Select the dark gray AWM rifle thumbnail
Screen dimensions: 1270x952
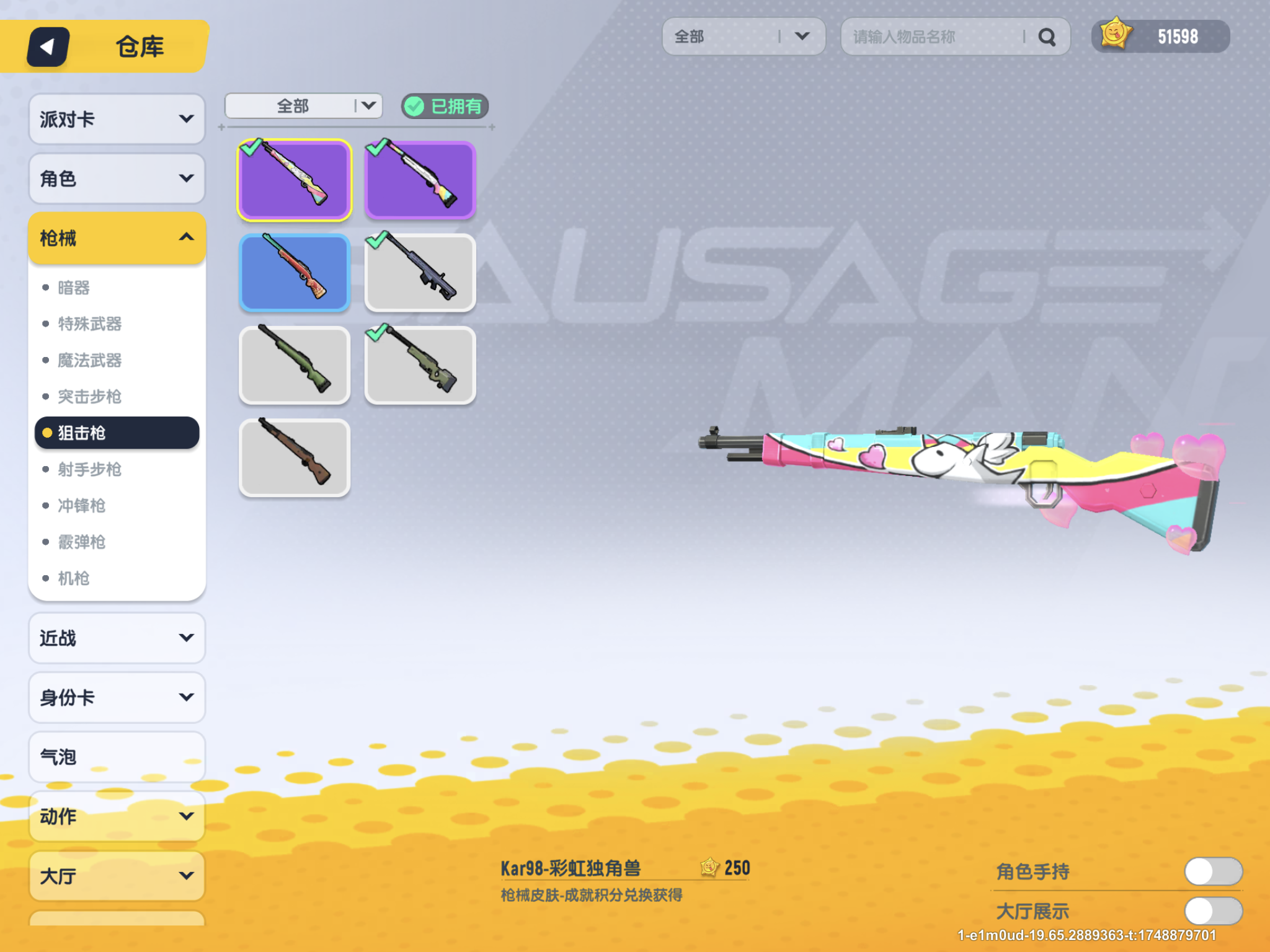point(420,273)
